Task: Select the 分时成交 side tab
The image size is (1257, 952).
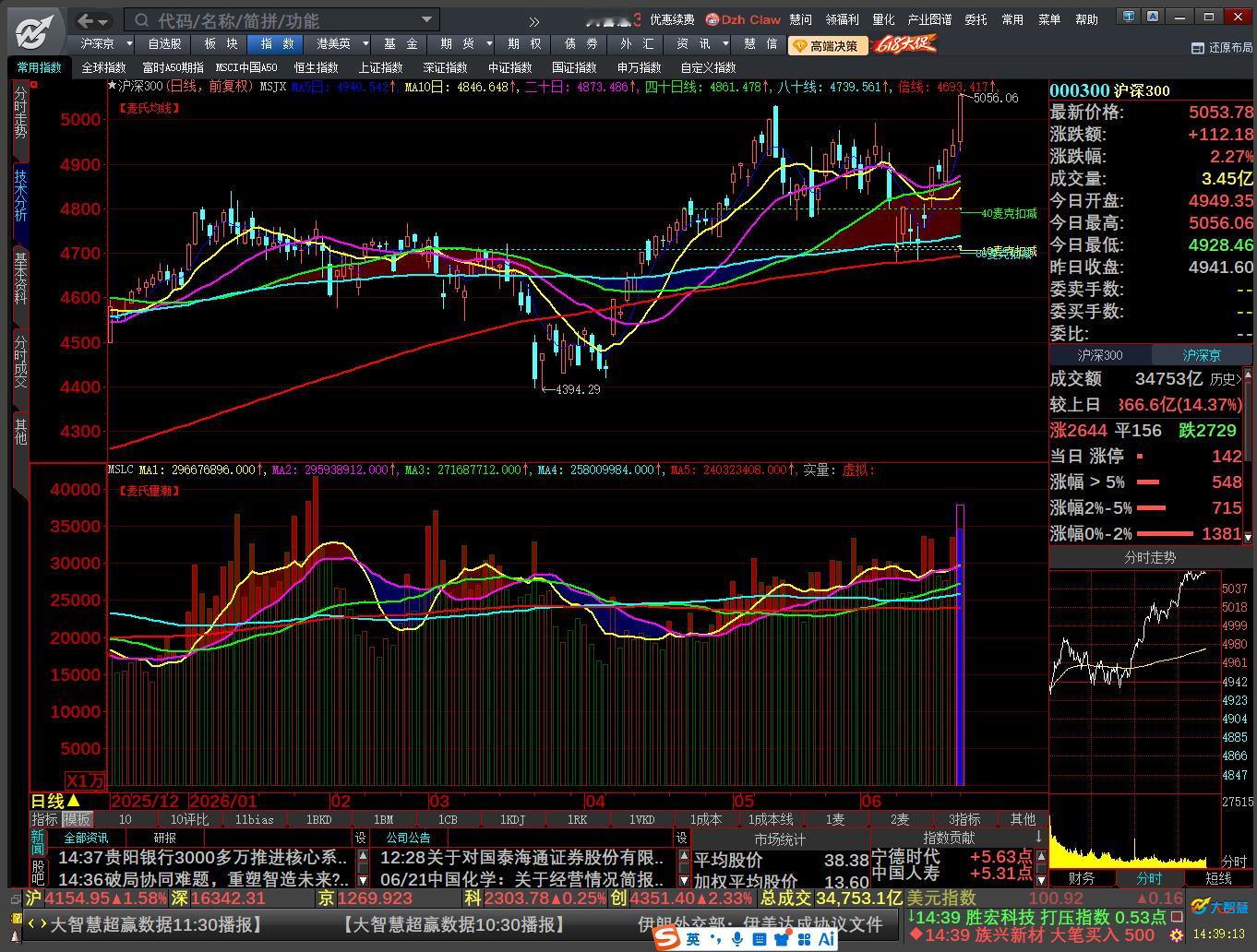Action: pos(20,362)
